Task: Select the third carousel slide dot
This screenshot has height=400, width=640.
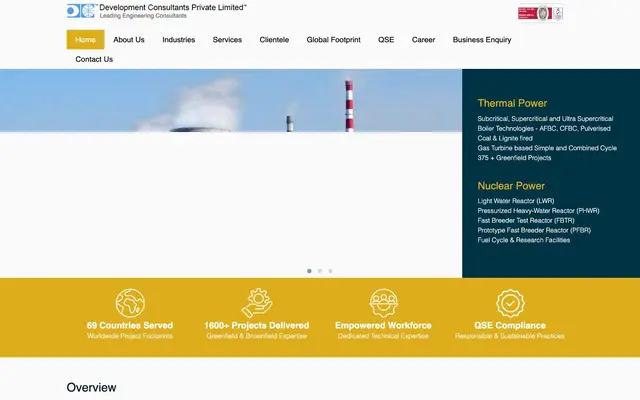Action: pyautogui.click(x=331, y=271)
